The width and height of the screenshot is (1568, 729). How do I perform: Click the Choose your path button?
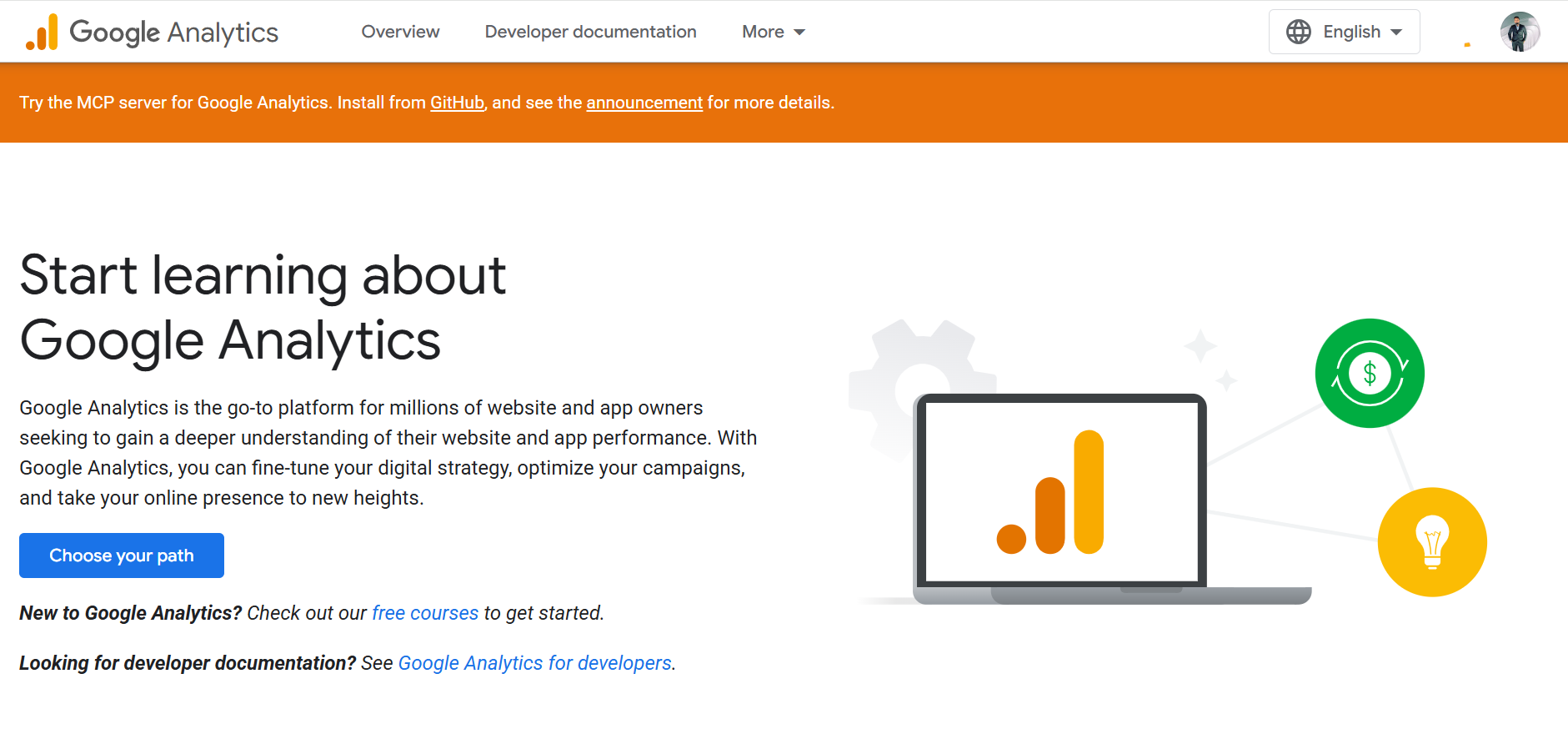click(x=122, y=556)
